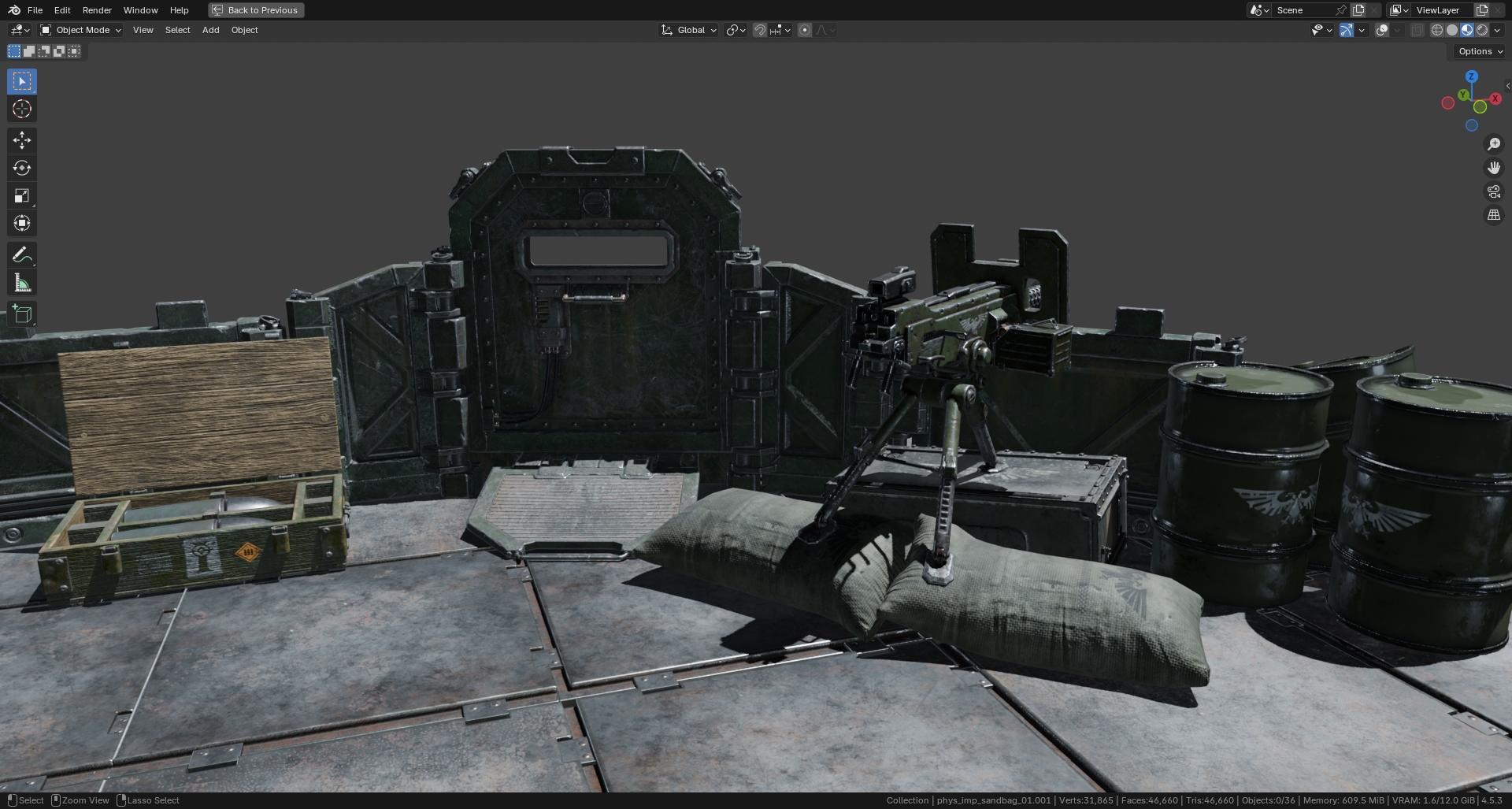Select the Add Cube tool
This screenshot has width=1512, height=809.
pyautogui.click(x=22, y=314)
